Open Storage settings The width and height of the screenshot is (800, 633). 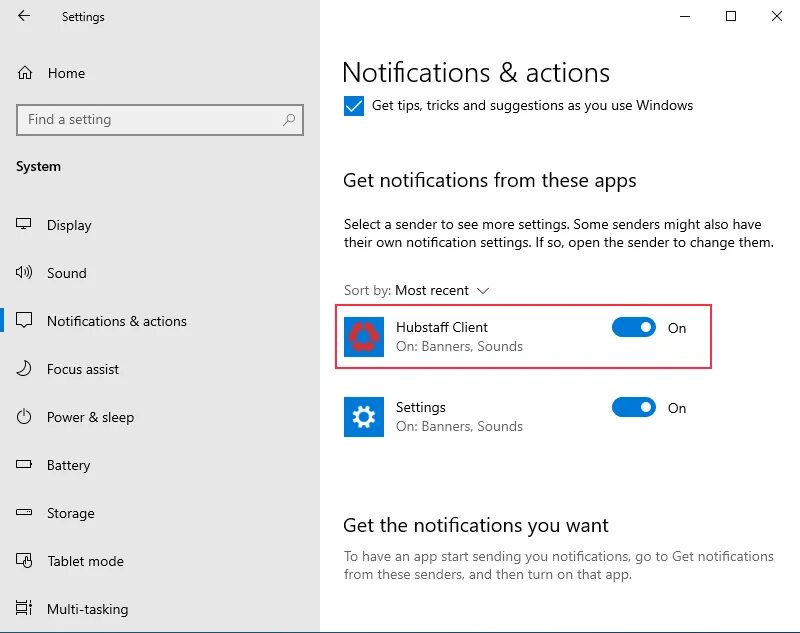[160, 513]
